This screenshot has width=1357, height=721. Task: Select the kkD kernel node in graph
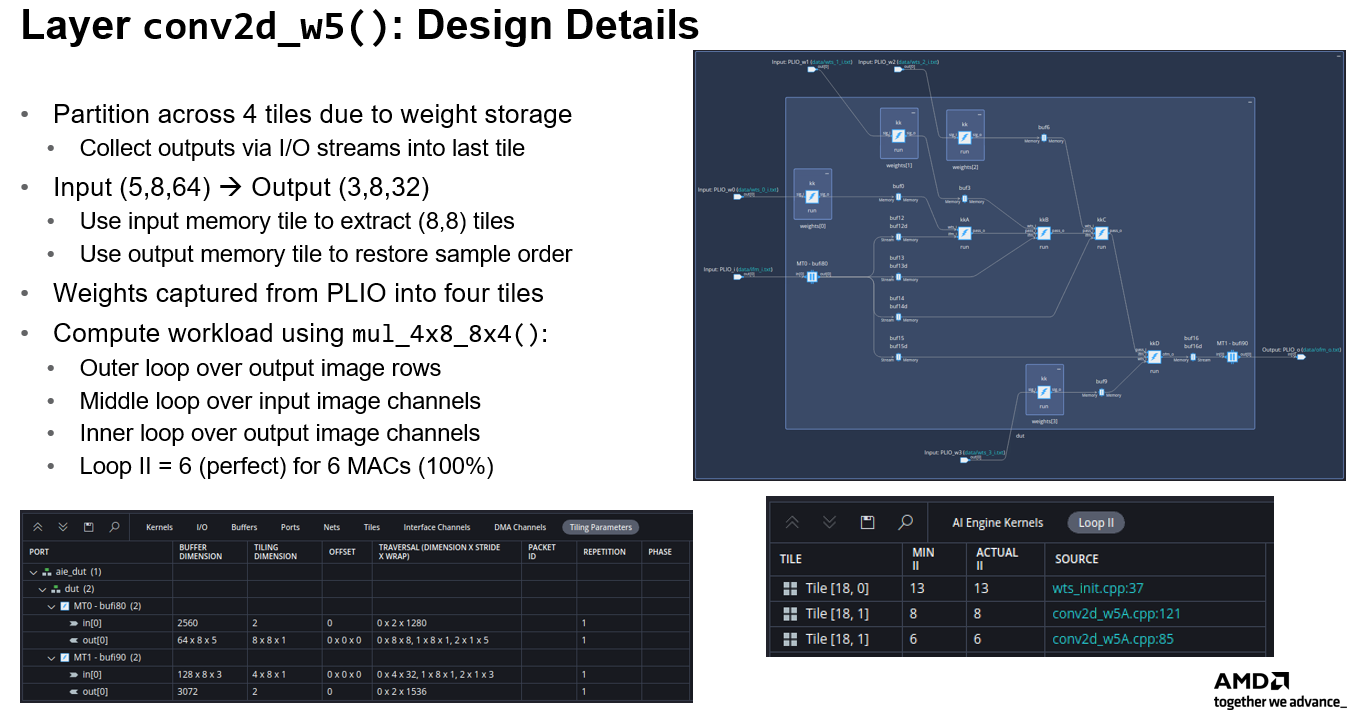1153,357
